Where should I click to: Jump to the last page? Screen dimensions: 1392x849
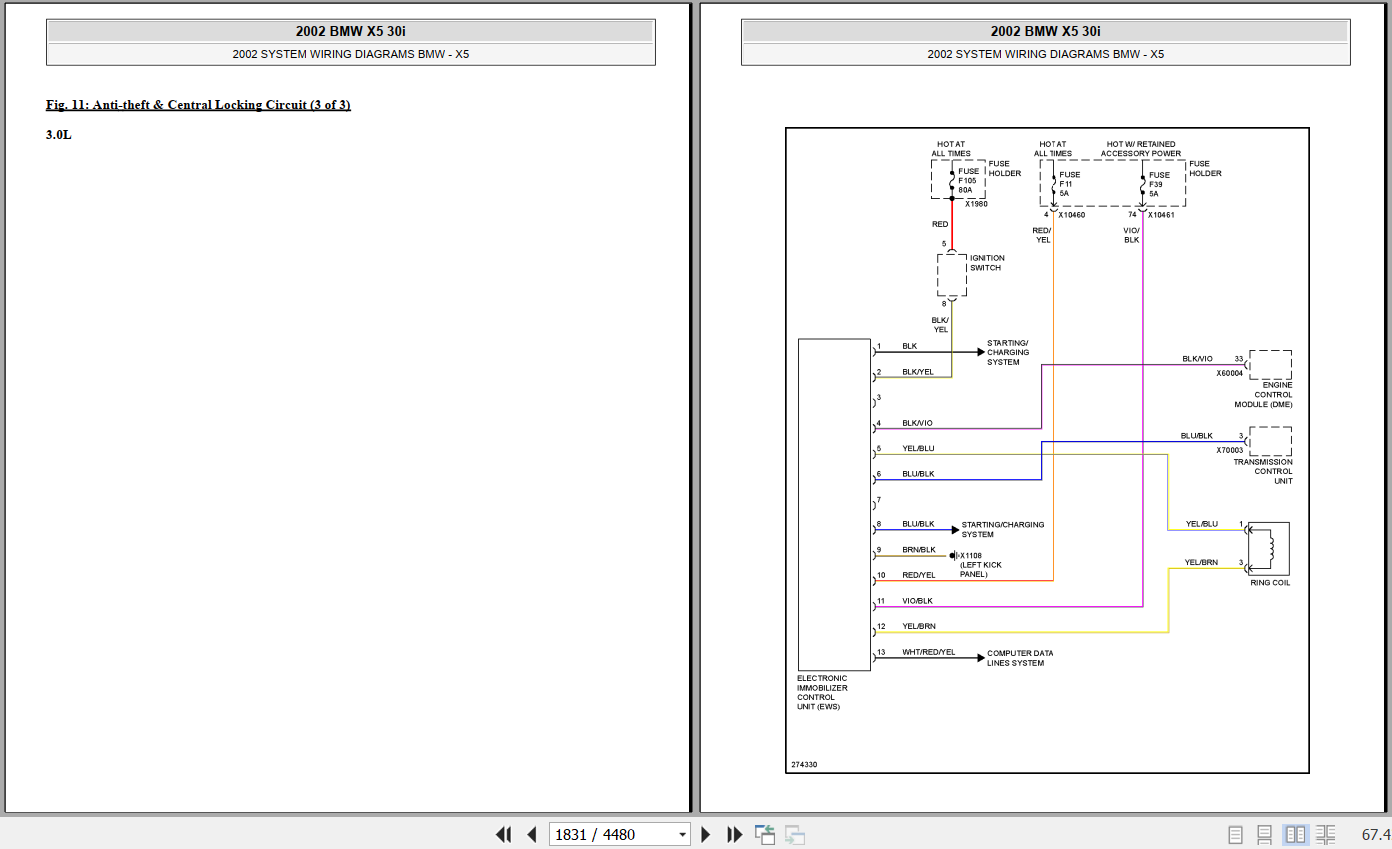coord(735,834)
